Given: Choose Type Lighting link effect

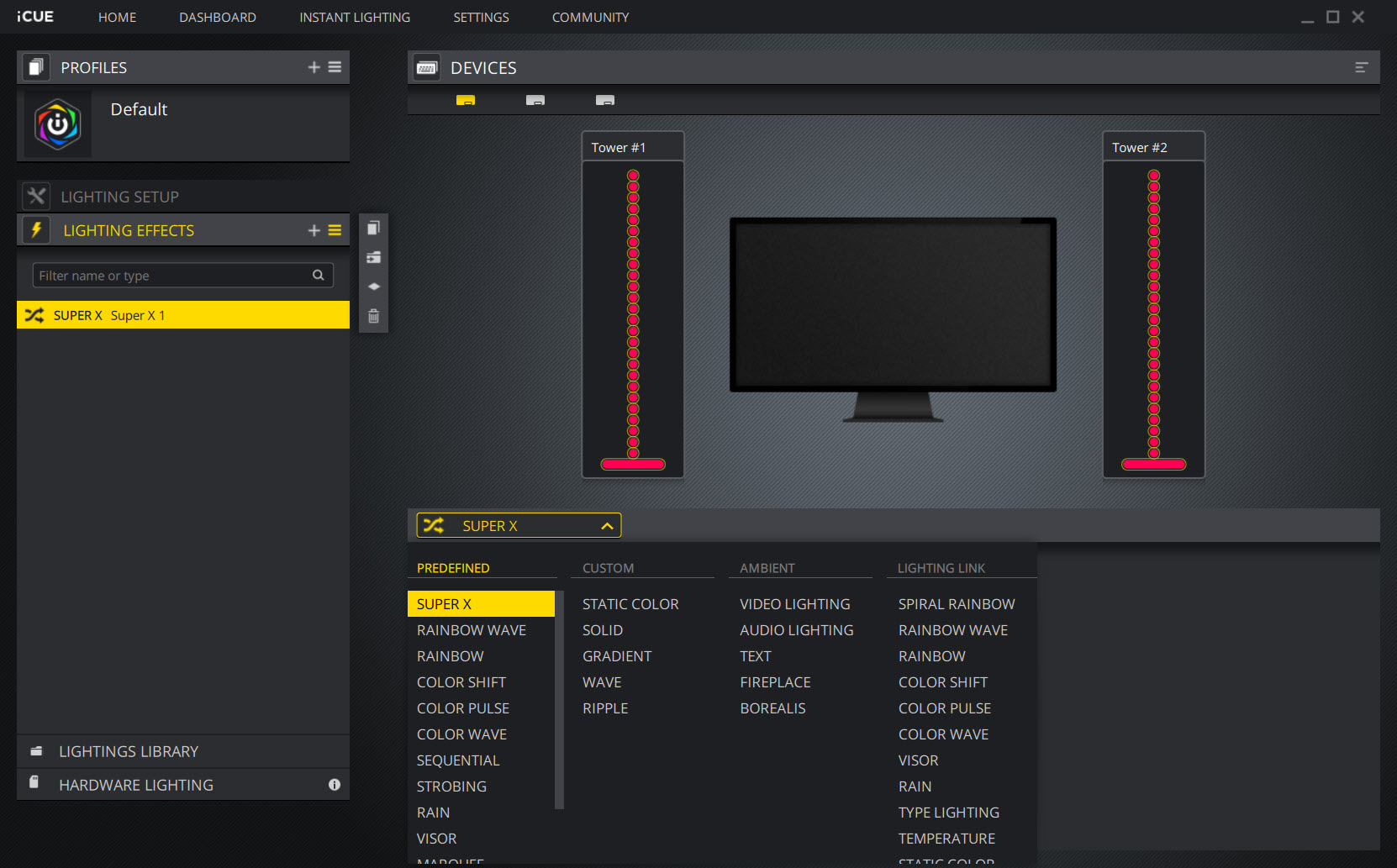Looking at the screenshot, I should 949,813.
